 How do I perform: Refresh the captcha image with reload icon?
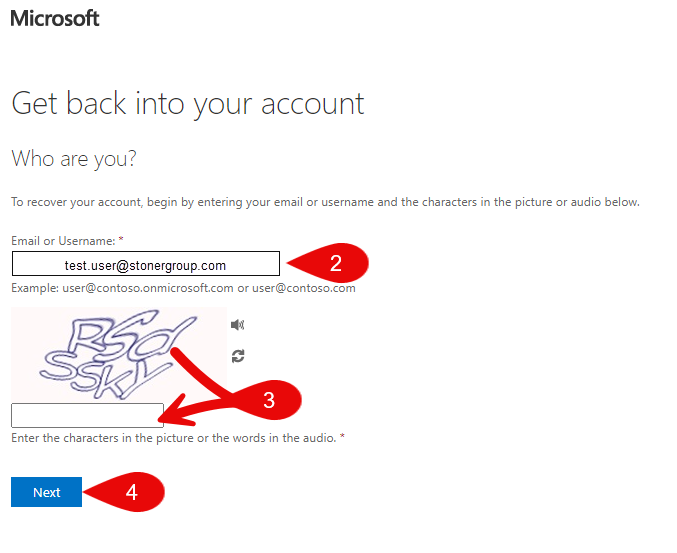[x=238, y=356]
